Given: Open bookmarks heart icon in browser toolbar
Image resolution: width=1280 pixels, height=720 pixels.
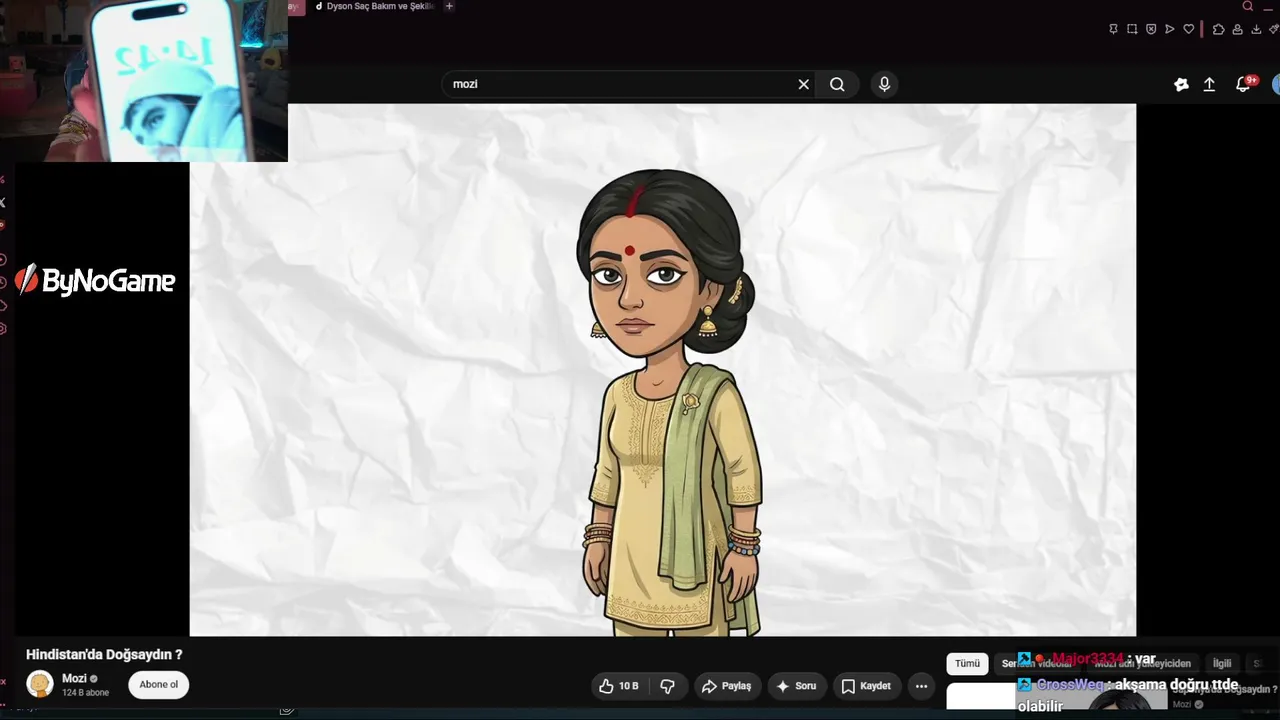Looking at the screenshot, I should click(1188, 29).
